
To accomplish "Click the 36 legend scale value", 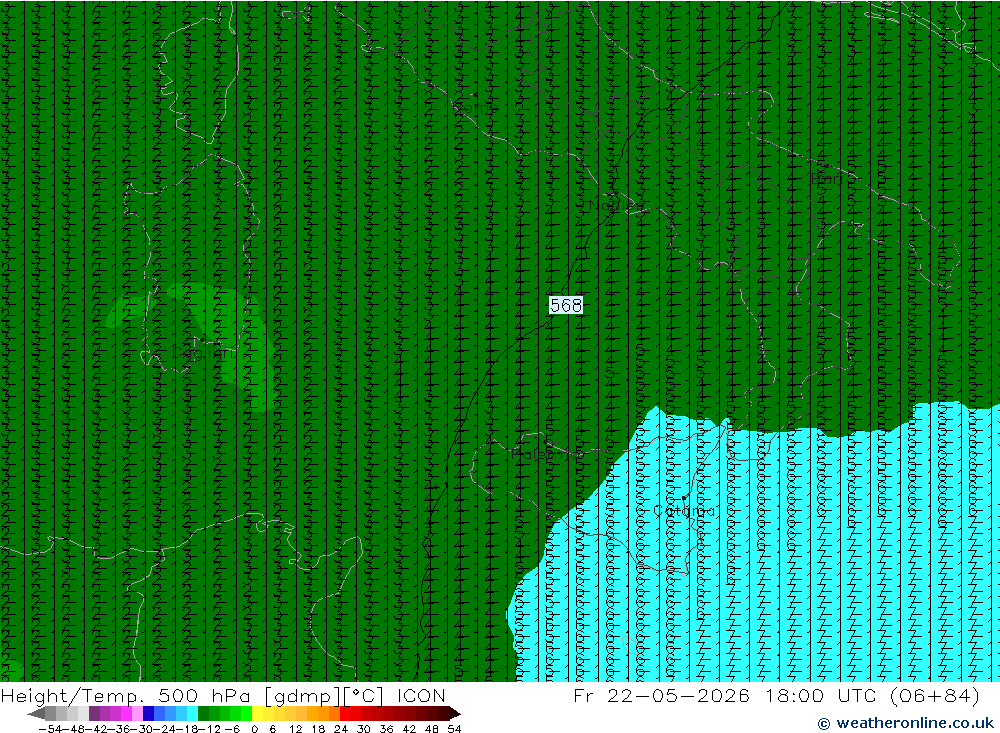I will 386,729.
